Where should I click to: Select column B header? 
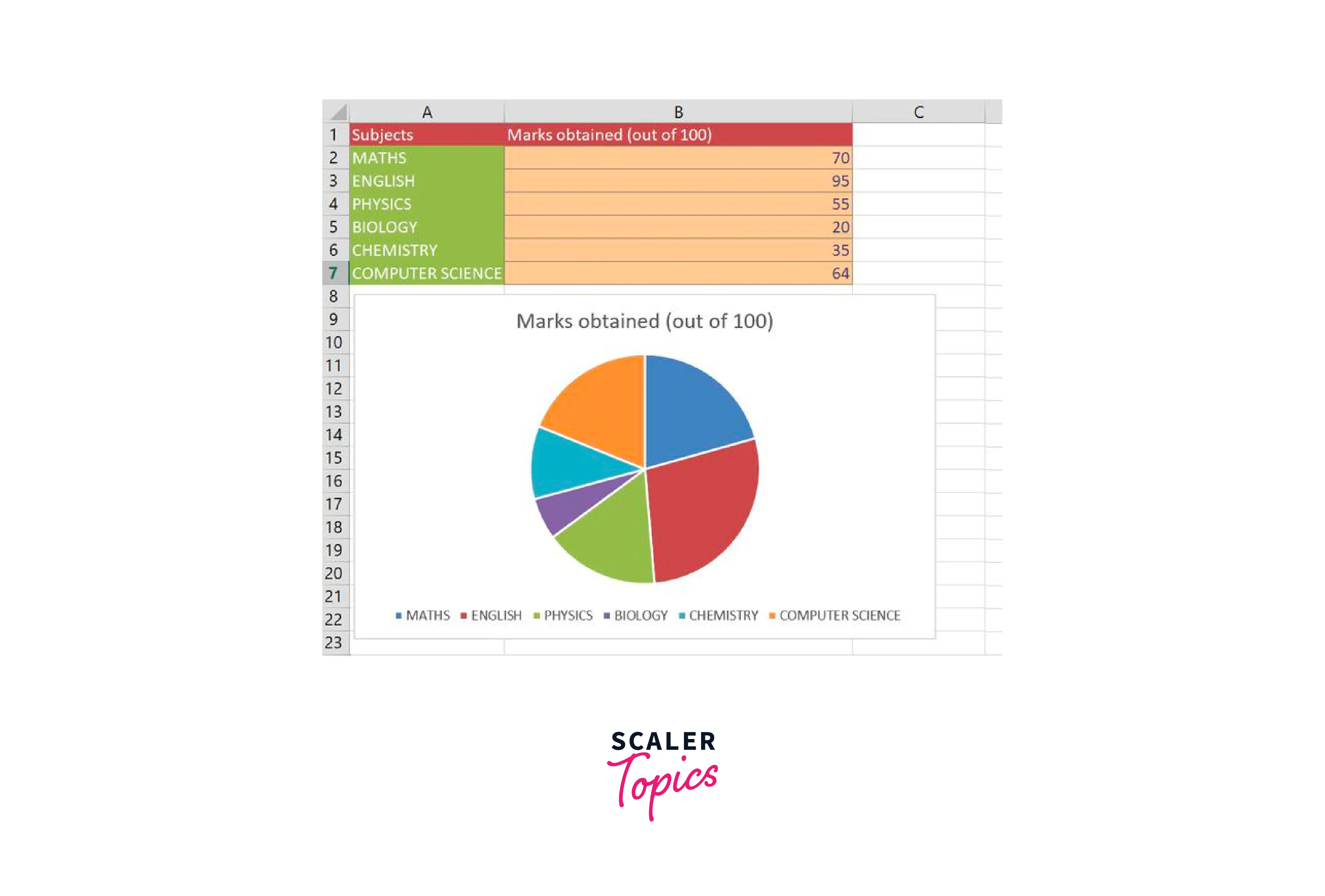click(678, 111)
